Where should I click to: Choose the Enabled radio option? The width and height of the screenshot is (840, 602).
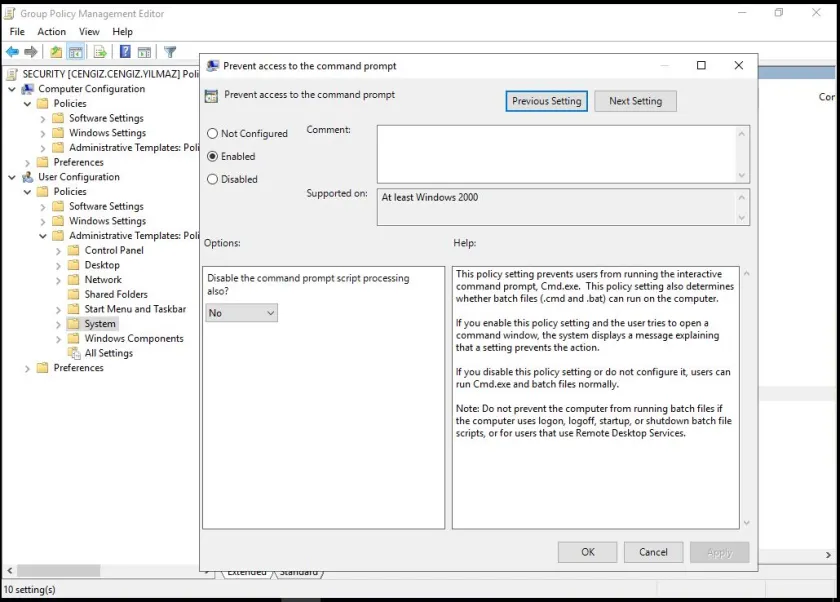(212, 157)
